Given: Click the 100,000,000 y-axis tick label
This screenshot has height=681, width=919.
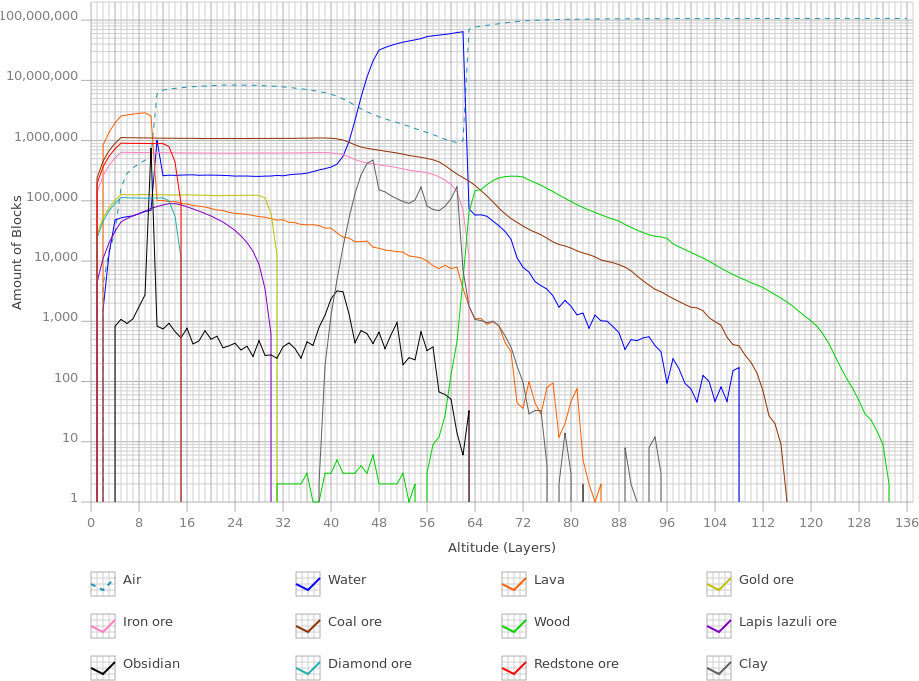Looking at the screenshot, I should pos(39,16).
